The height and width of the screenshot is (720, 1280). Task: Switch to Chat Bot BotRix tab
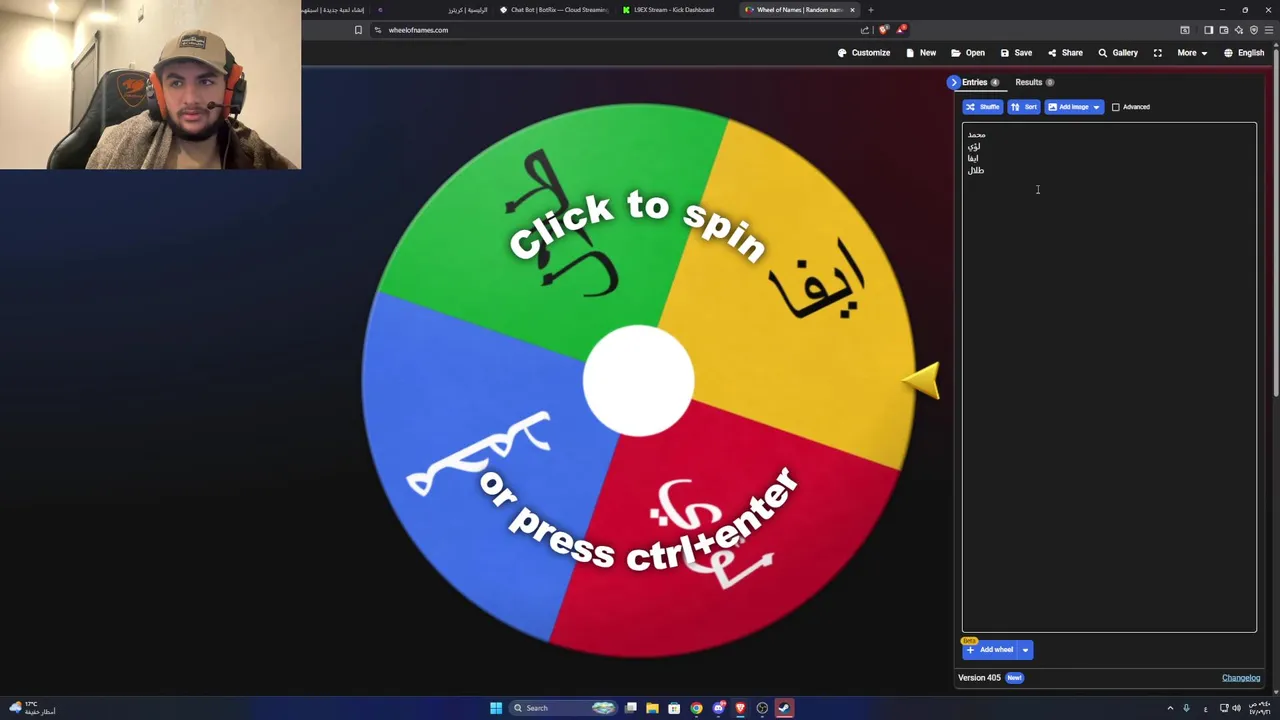(555, 10)
